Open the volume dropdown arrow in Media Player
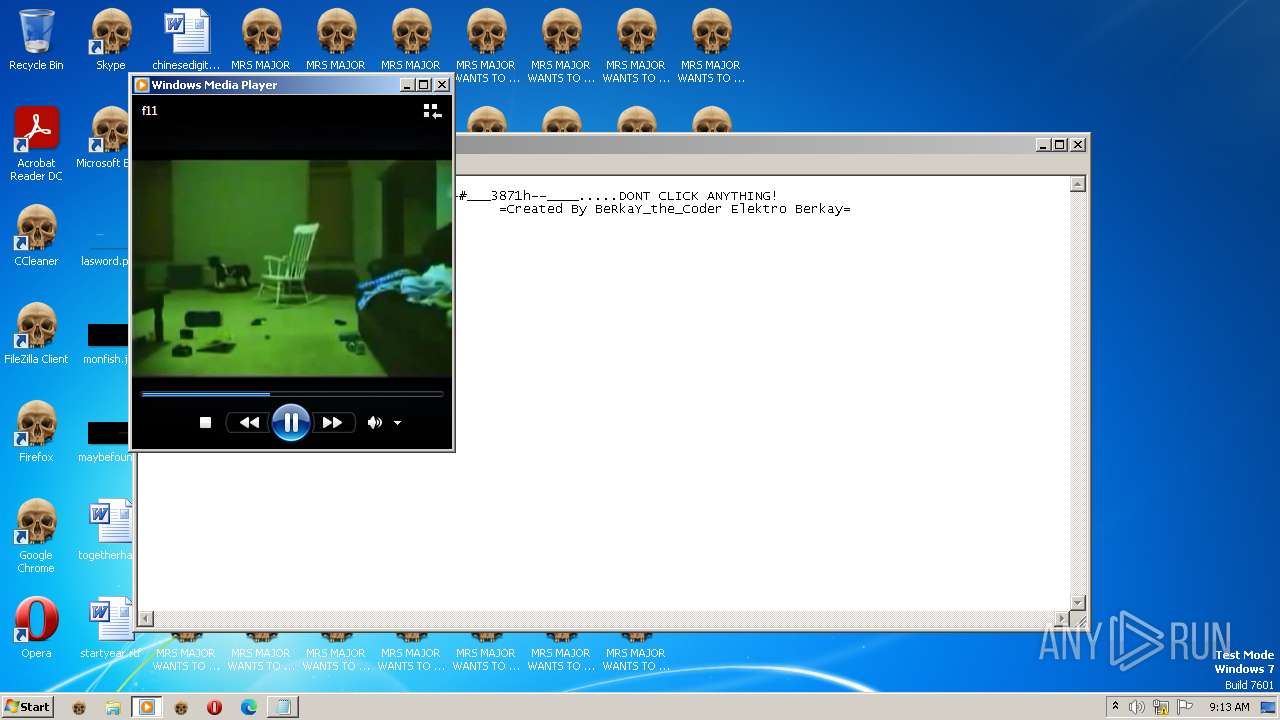The image size is (1280, 720). point(397,423)
